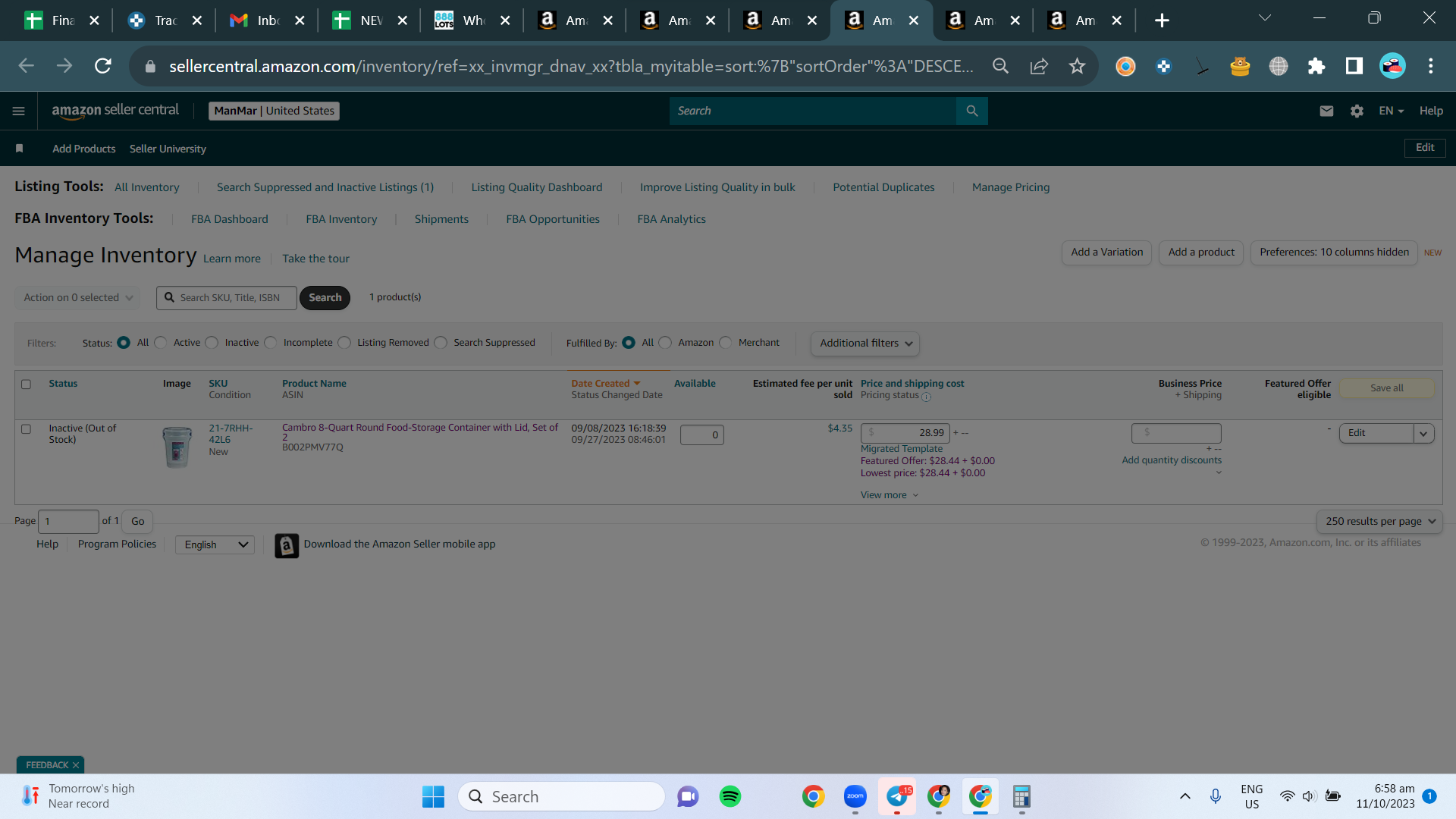Click the search magnifier button in header
1456x819 pixels.
point(971,111)
